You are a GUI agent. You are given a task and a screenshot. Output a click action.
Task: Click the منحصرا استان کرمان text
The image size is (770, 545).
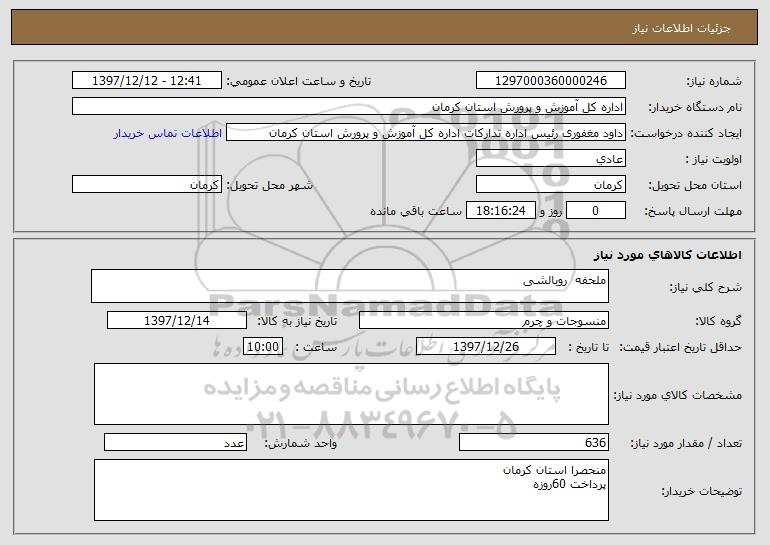(554, 470)
